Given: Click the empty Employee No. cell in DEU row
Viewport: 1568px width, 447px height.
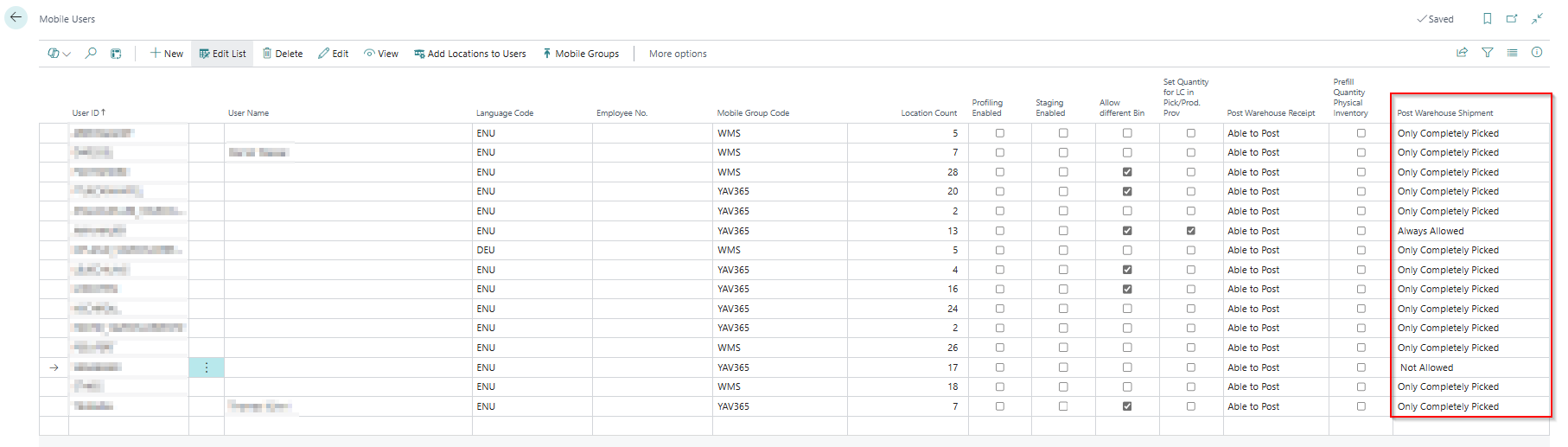Looking at the screenshot, I should pyautogui.click(x=652, y=250).
